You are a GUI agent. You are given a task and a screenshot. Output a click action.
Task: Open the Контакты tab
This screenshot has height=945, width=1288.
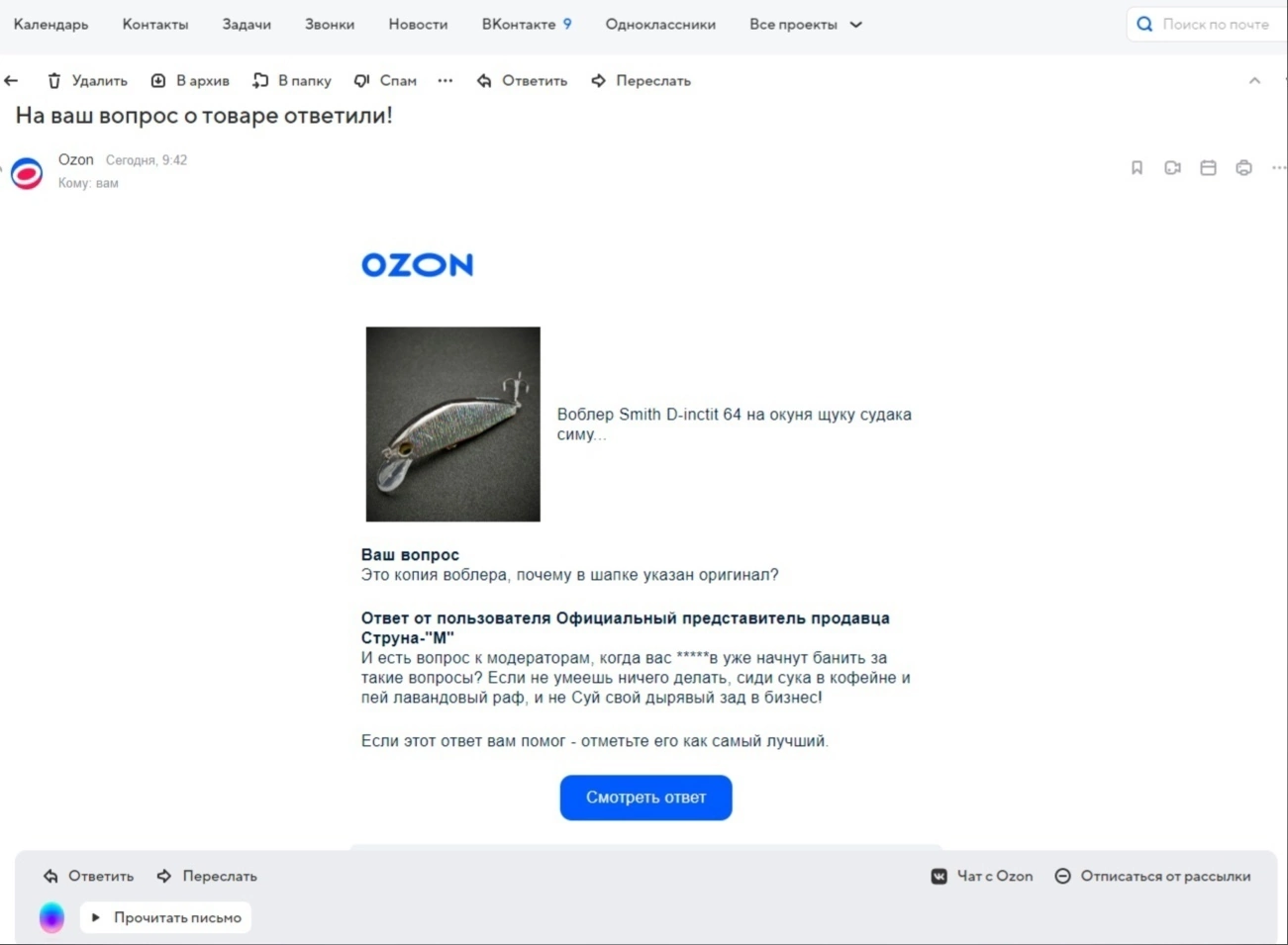pos(155,25)
